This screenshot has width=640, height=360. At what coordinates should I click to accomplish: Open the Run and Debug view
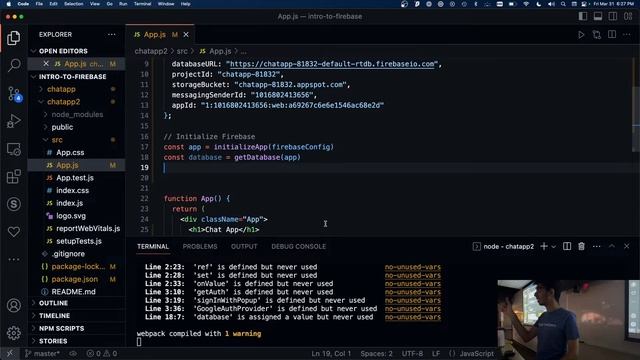pyautogui.click(x=14, y=121)
